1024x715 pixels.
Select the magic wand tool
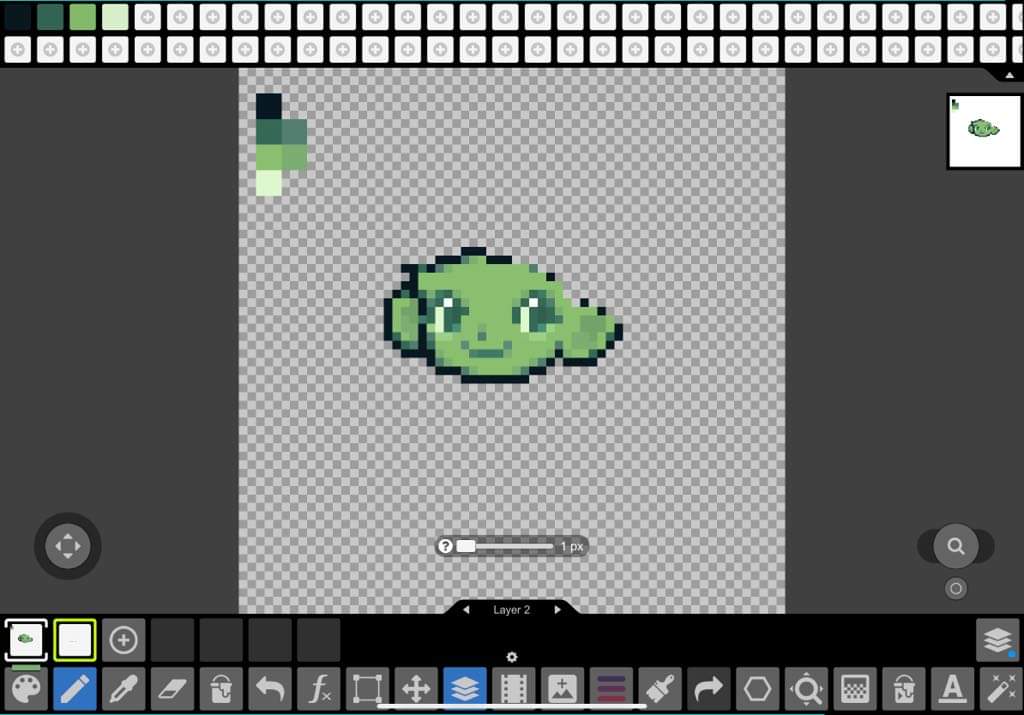coord(1001,688)
